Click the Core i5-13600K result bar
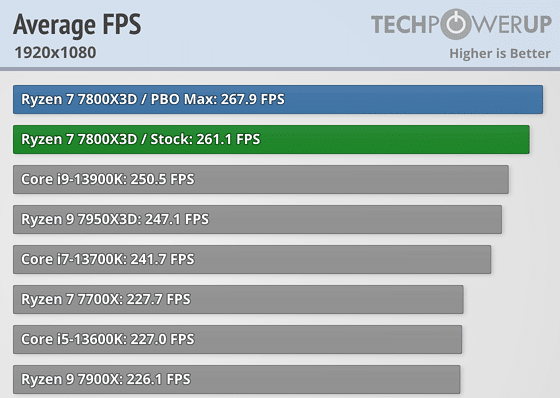This screenshot has height=398, width=560. (x=238, y=339)
